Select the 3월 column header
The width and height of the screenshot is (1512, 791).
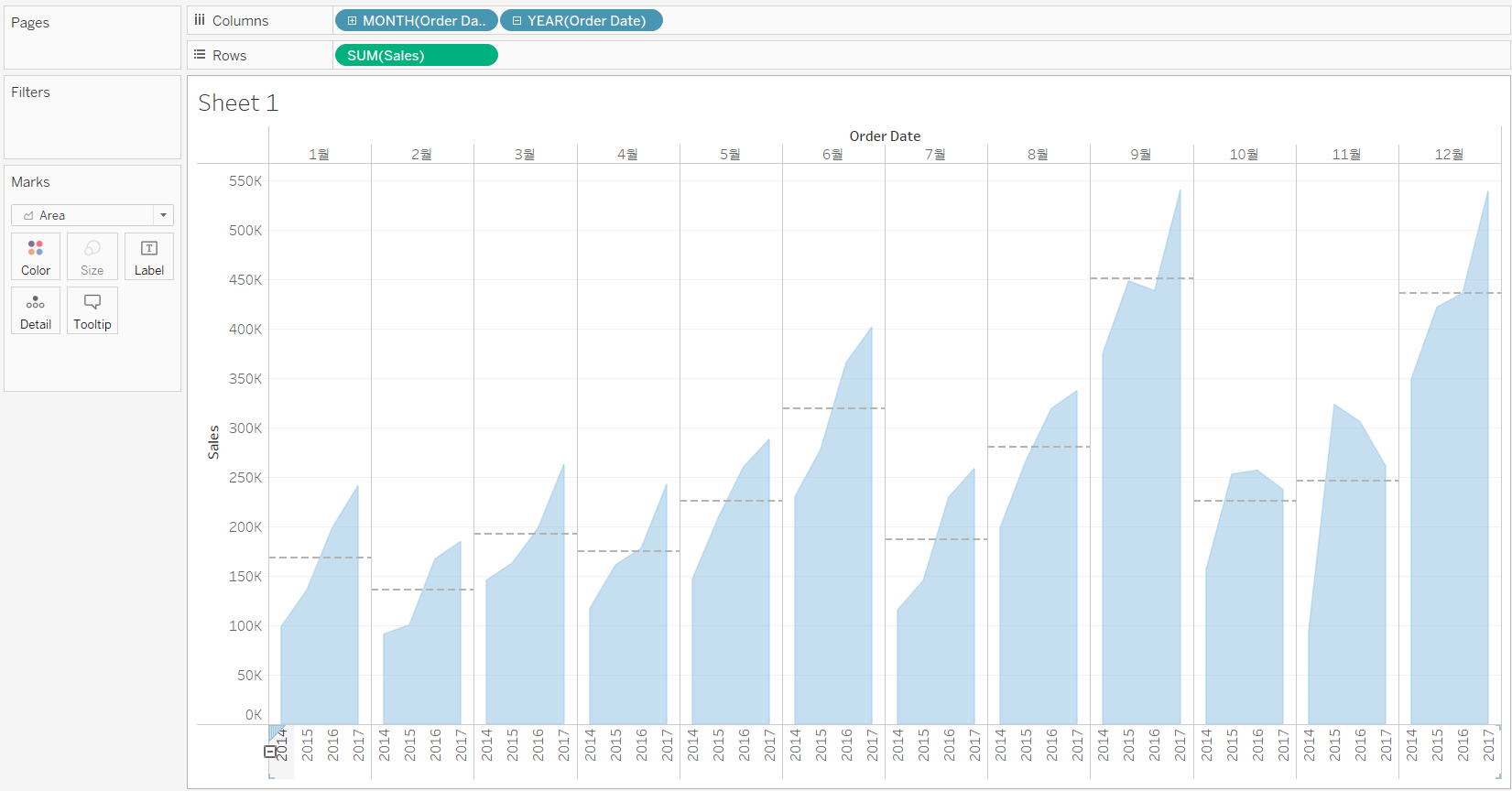(x=525, y=154)
